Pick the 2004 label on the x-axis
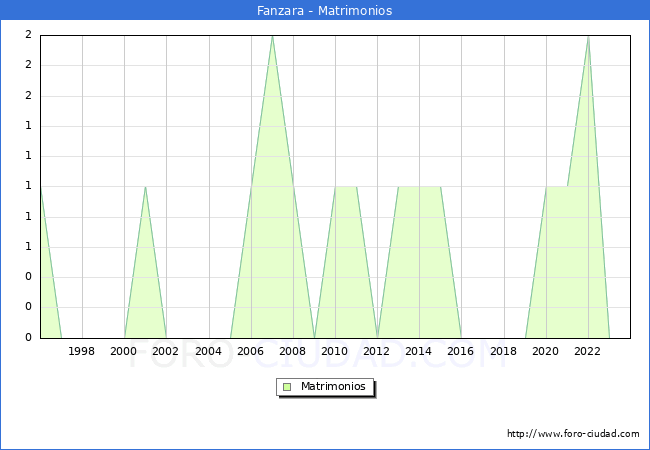The height and width of the screenshot is (450, 650). 209,351
